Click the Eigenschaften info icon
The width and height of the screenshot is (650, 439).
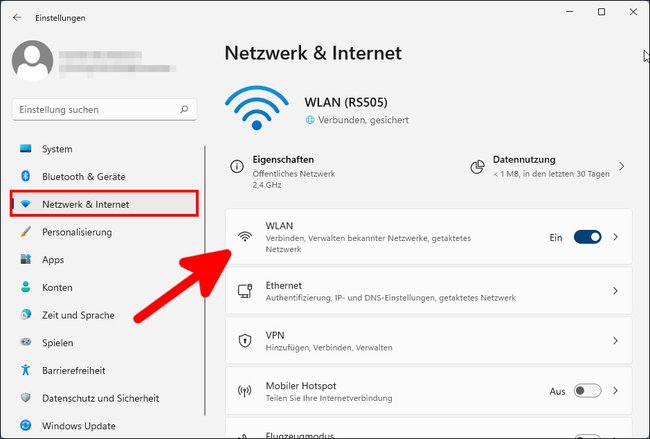[x=237, y=167]
